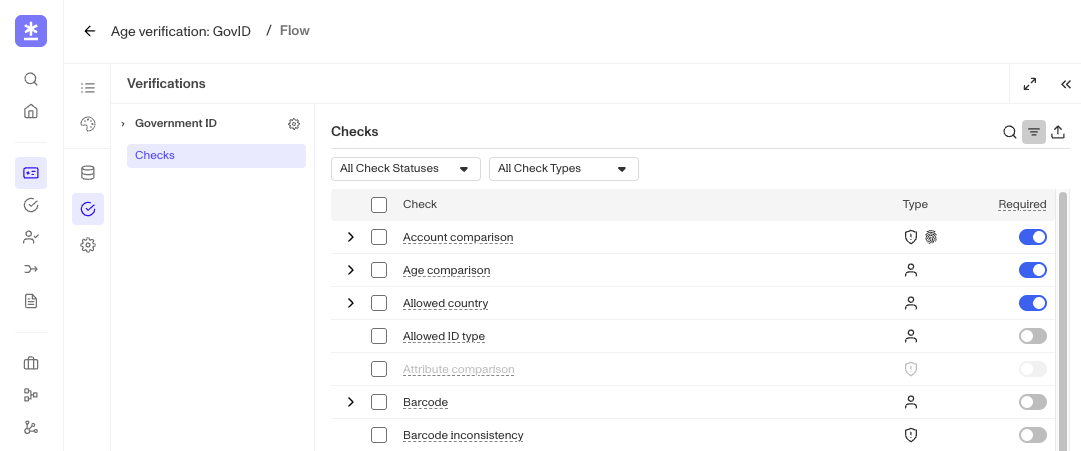The width and height of the screenshot is (1081, 451).
Task: Expand the Barcode check row
Action: tap(351, 402)
